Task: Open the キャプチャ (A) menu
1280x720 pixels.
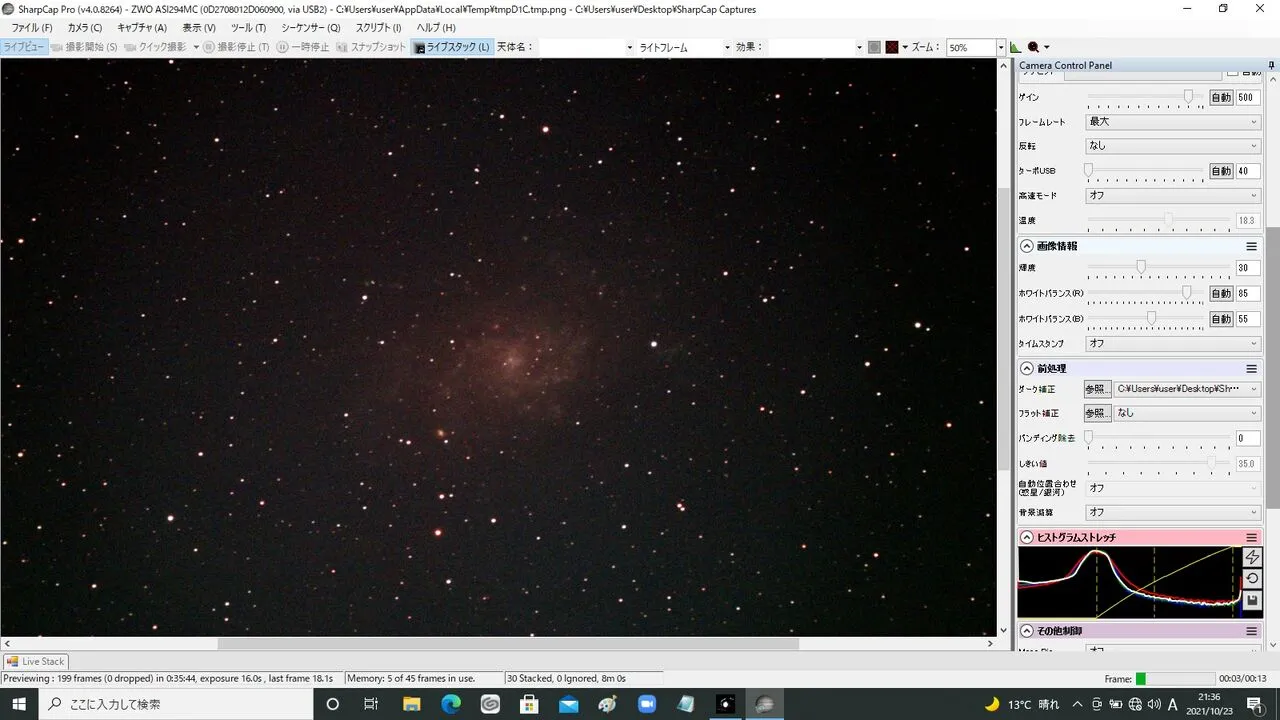Action: [141, 28]
